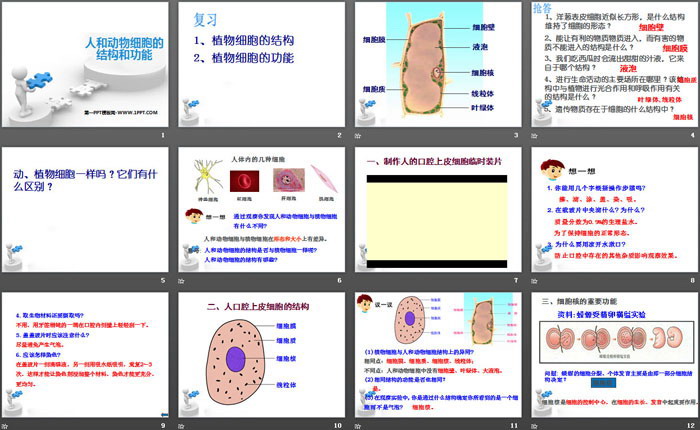Select slide 8 with the 想一想 questions
The width and height of the screenshot is (700, 430).
click(x=615, y=210)
